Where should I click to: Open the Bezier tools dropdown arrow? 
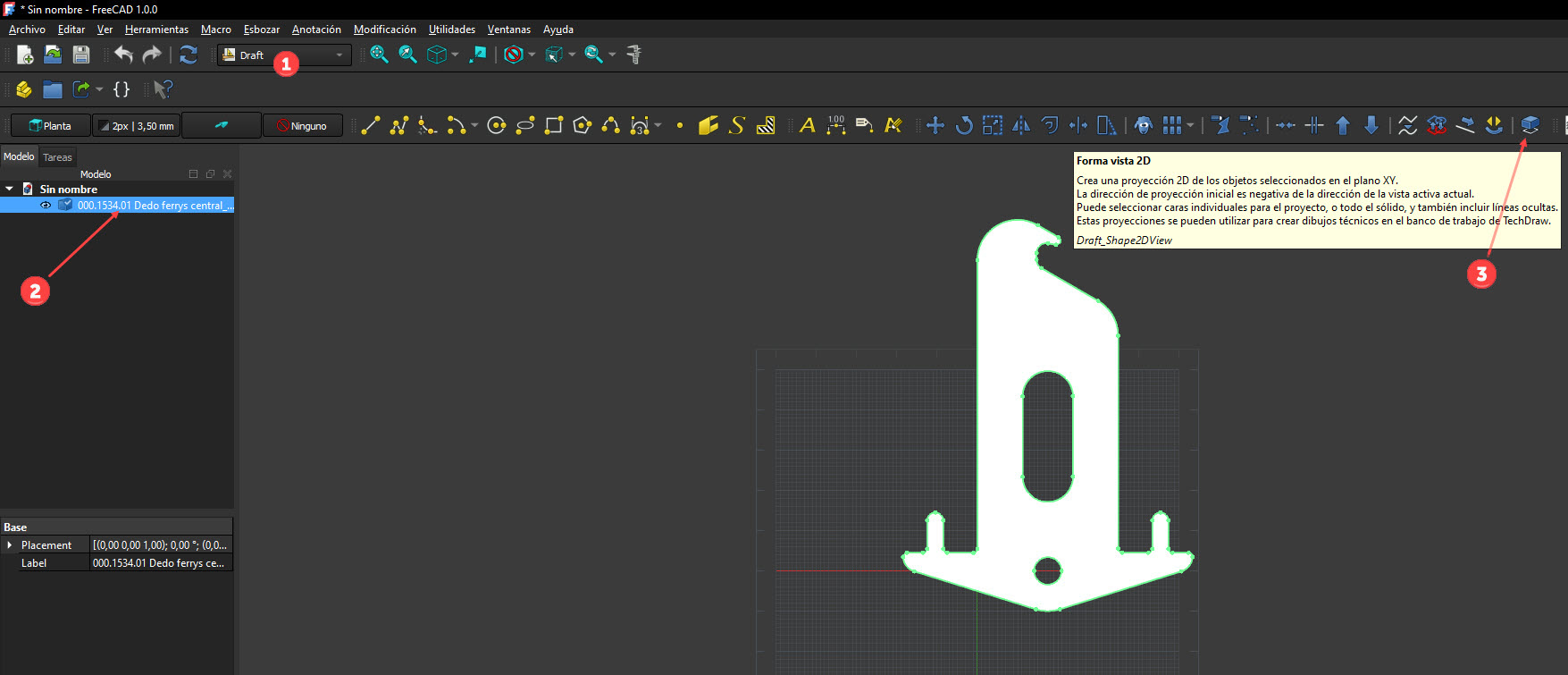(658, 126)
